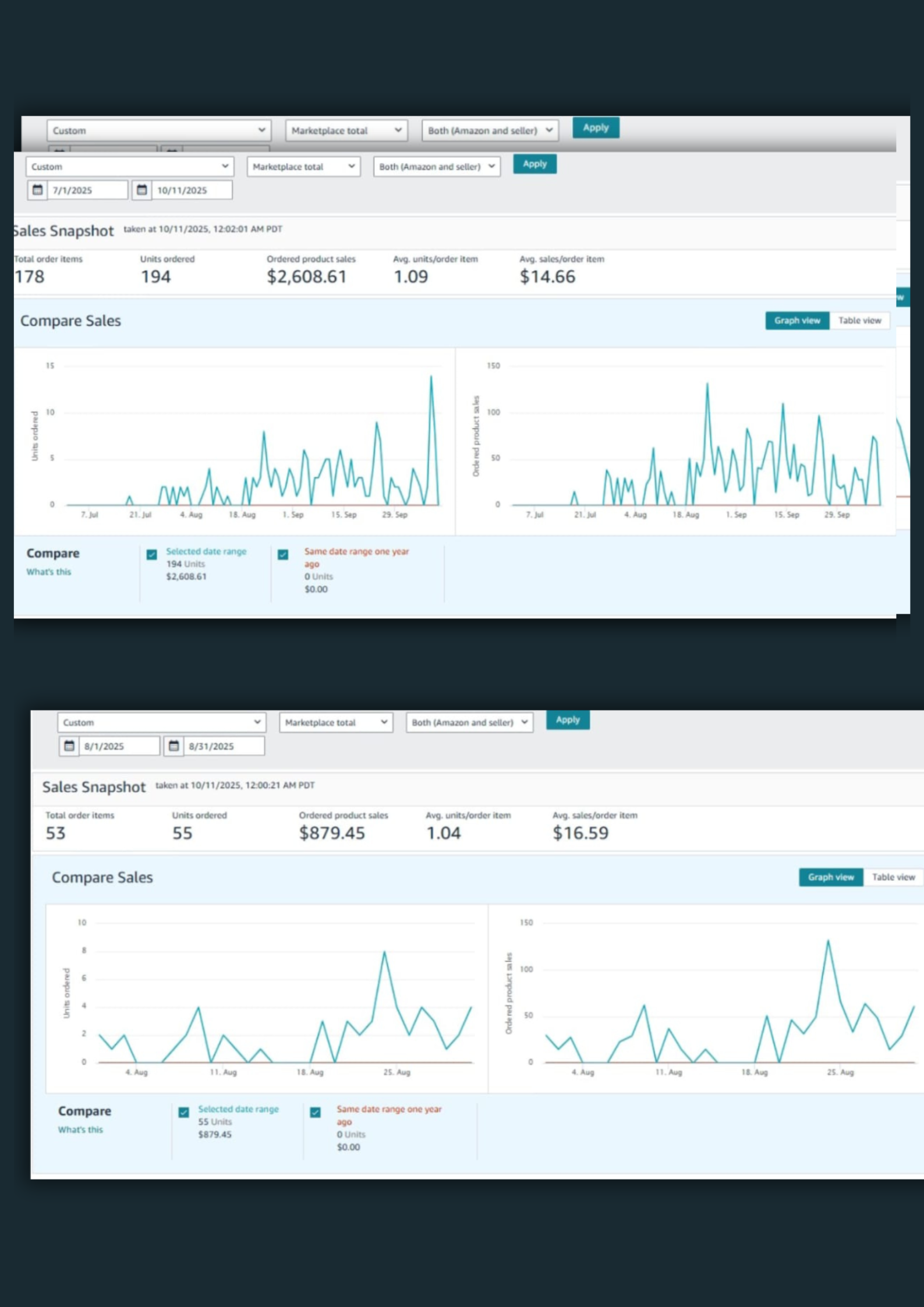
Task: Click the 8/1/2025 start date field
Action: pyautogui.click(x=119, y=746)
